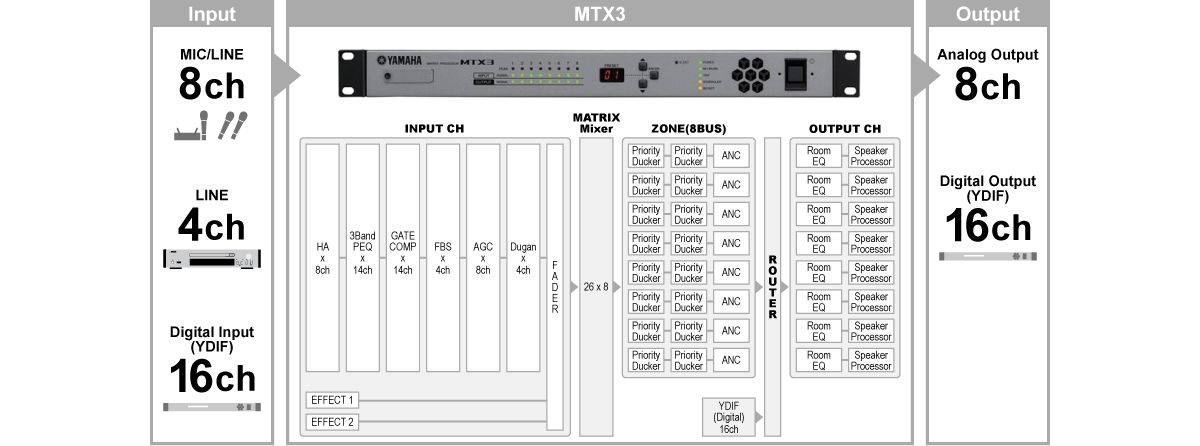This screenshot has width=1200, height=446.
Task: Click the arrow from Input to MTX3
Action: (x=286, y=73)
